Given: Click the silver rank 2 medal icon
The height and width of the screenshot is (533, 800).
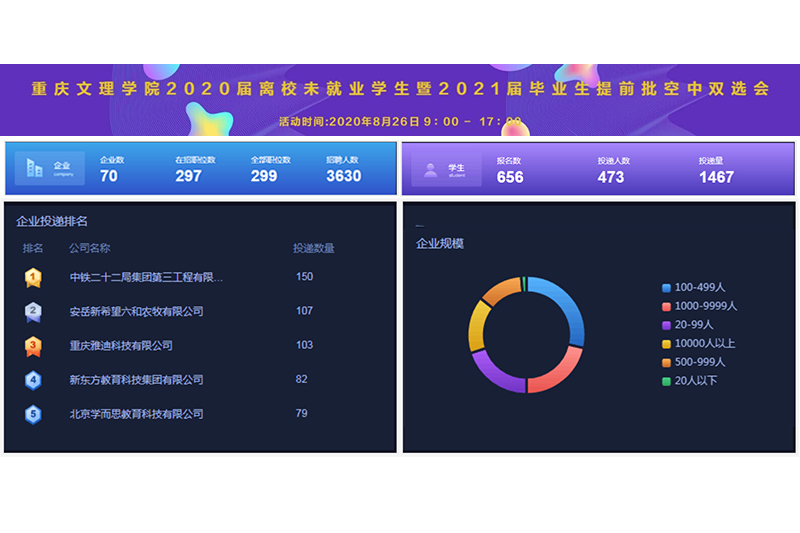Looking at the screenshot, I should point(33,312).
